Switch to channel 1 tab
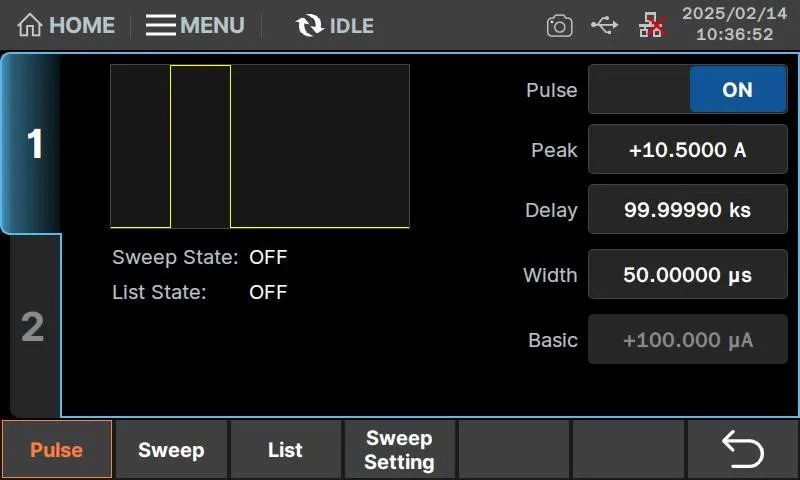Viewport: 800px width, 480px height. 33,145
